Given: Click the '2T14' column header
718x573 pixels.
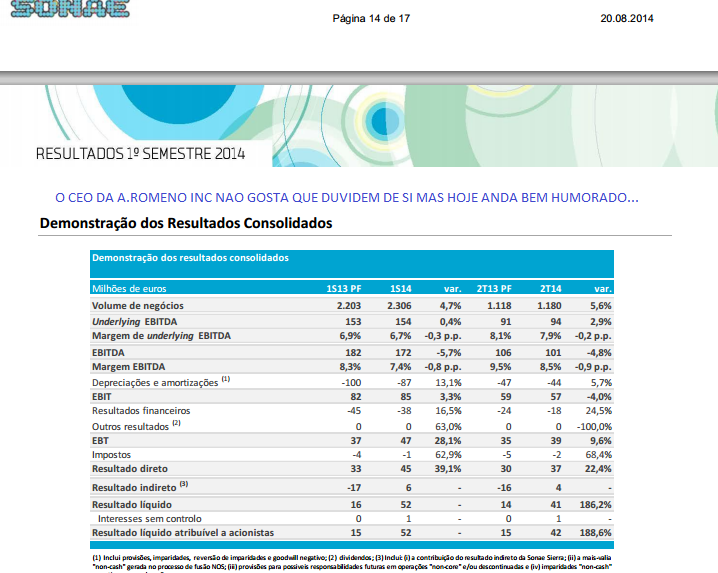Looking at the screenshot, I should point(550,289).
